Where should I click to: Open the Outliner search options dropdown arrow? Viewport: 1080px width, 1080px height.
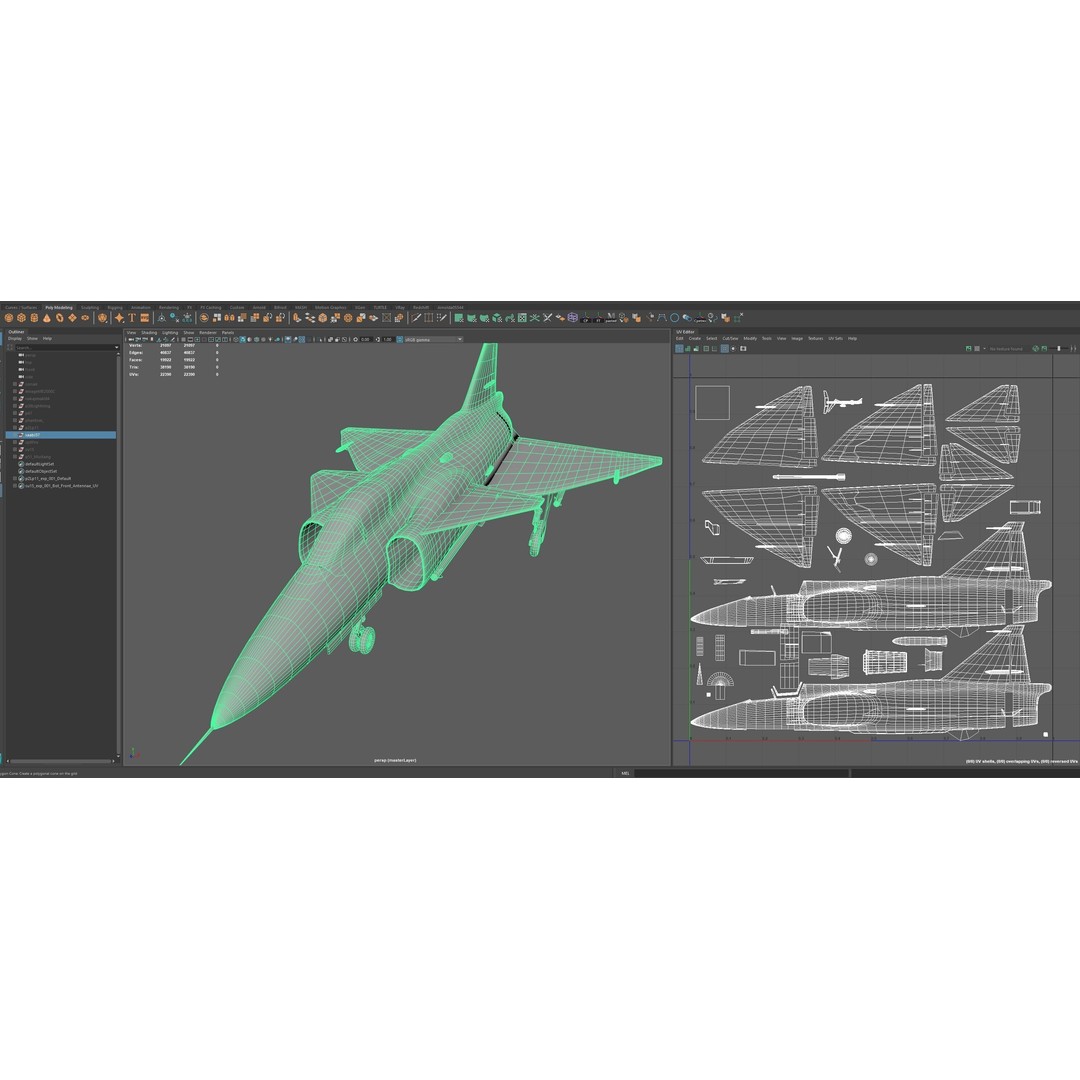point(116,347)
